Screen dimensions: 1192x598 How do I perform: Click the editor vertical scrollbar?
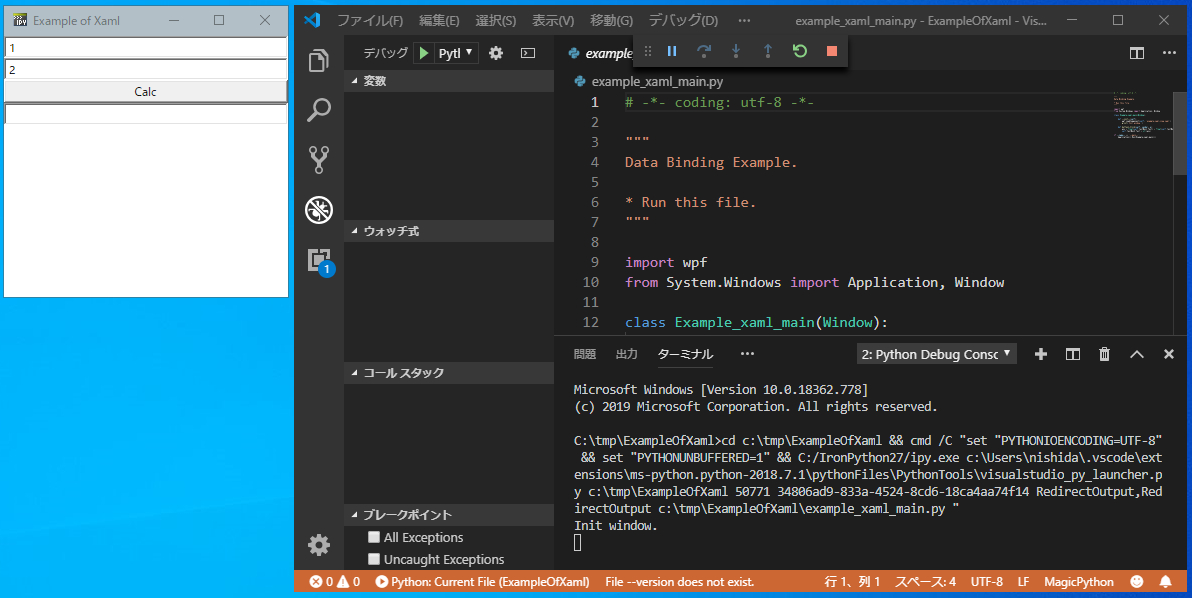point(1180,134)
